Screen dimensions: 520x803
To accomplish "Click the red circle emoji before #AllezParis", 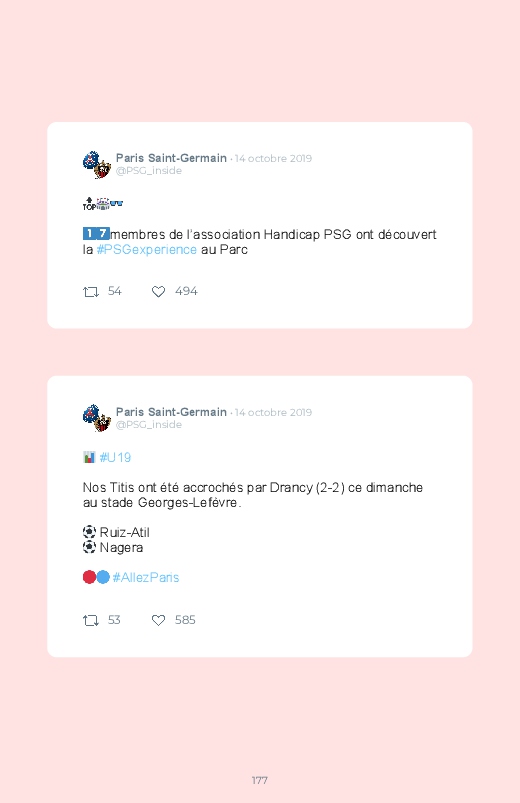I will point(89,577).
